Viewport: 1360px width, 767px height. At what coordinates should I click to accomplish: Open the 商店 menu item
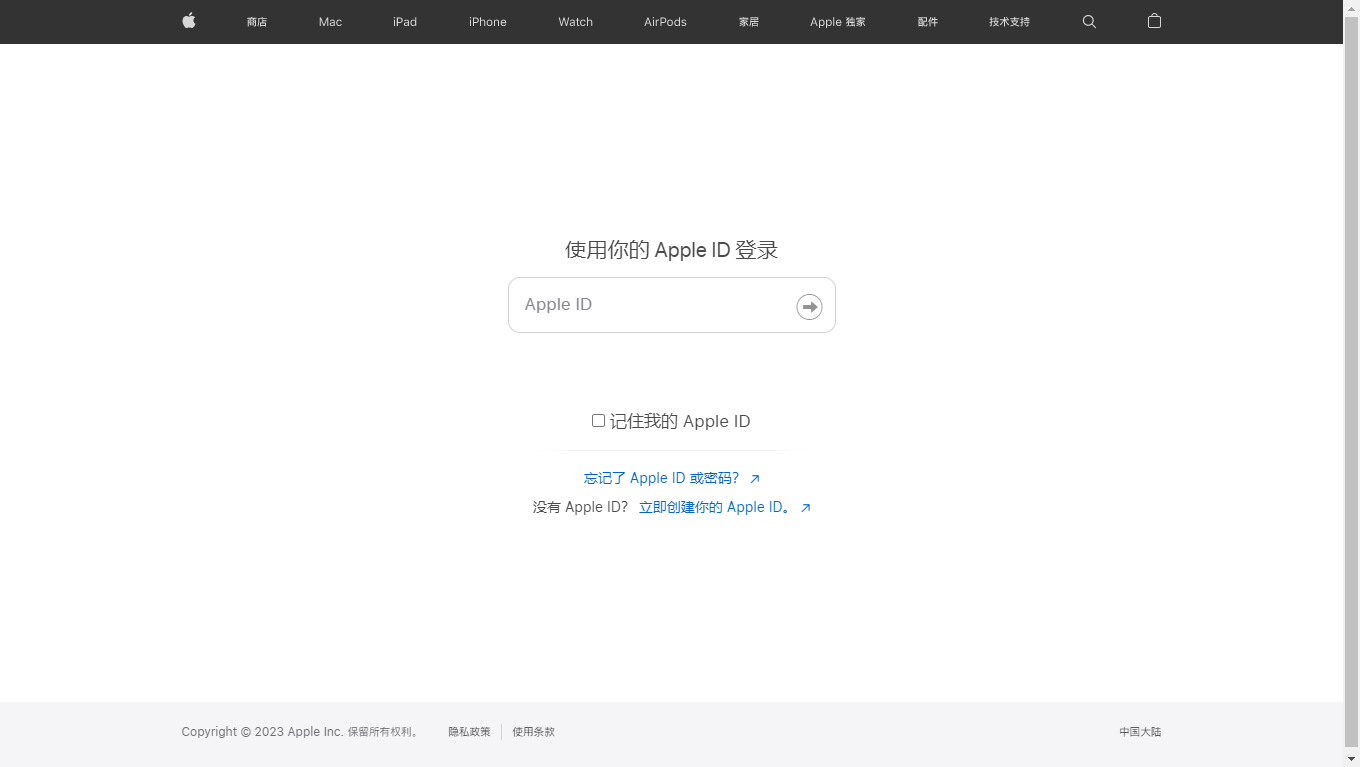pos(257,22)
